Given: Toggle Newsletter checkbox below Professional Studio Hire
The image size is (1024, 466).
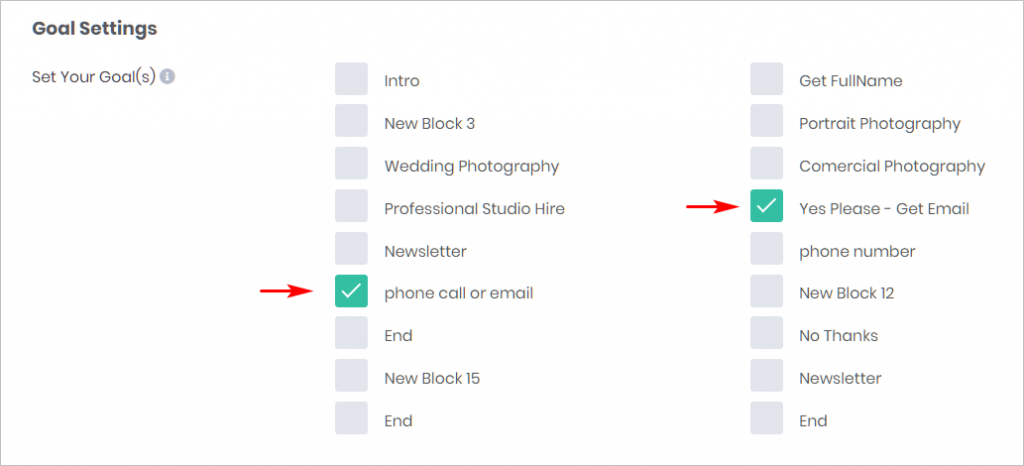Looking at the screenshot, I should [351, 249].
